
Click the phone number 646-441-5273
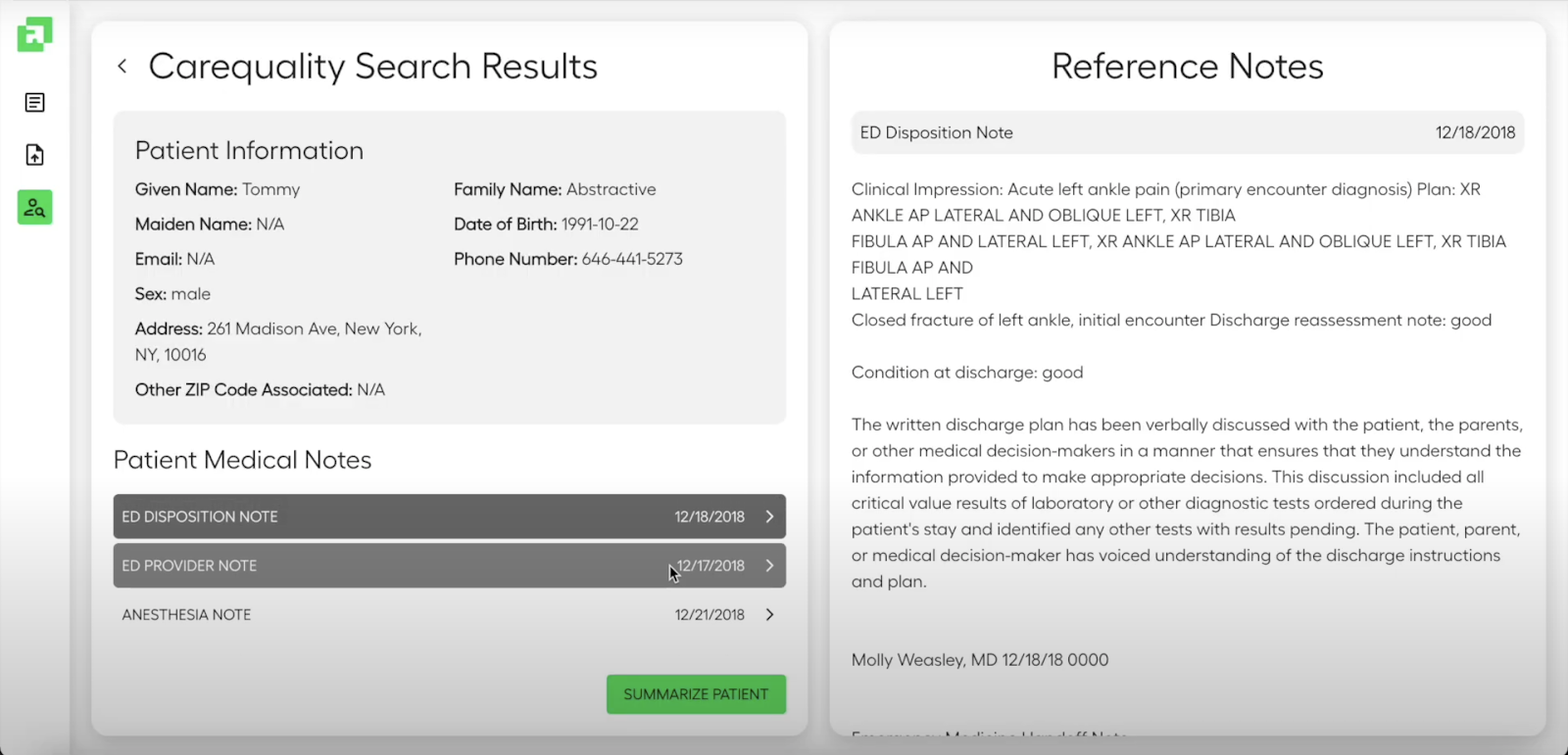[x=632, y=259]
